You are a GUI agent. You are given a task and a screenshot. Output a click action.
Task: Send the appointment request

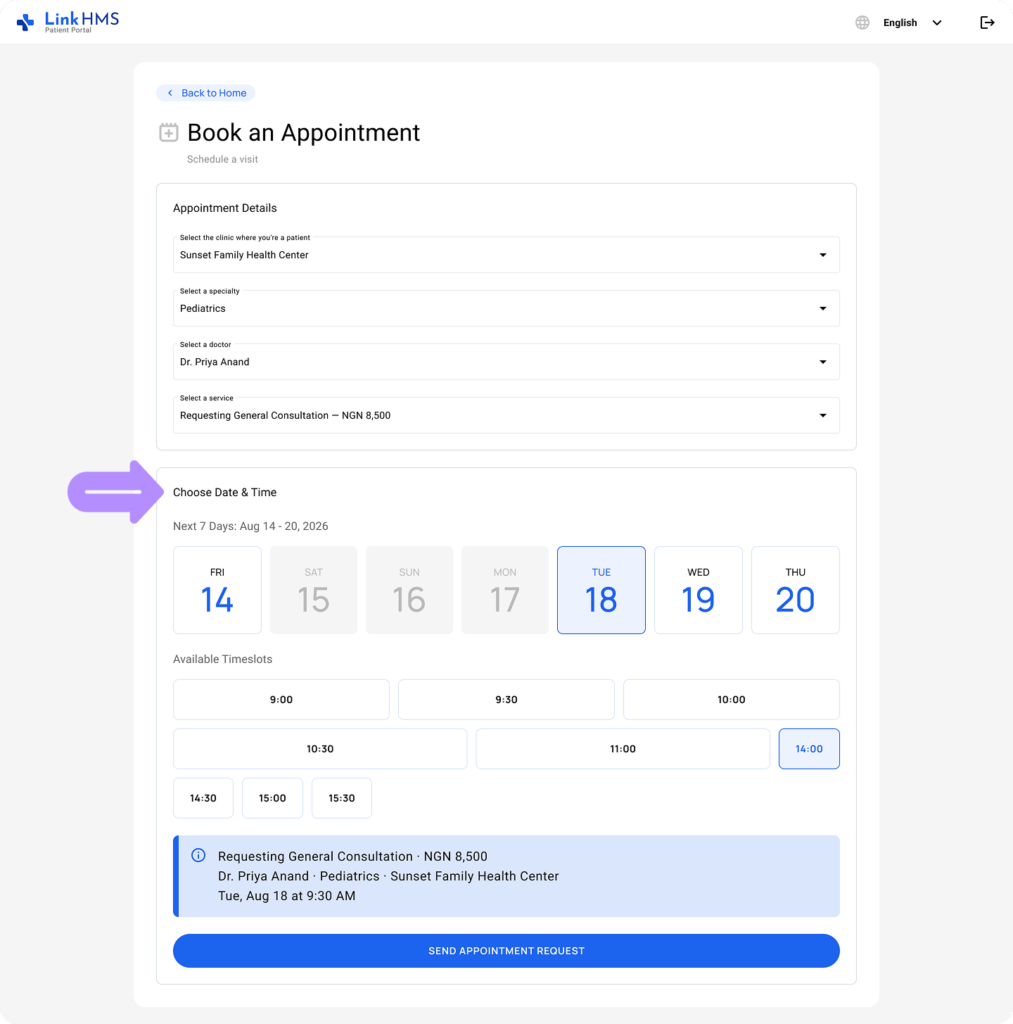pos(506,951)
